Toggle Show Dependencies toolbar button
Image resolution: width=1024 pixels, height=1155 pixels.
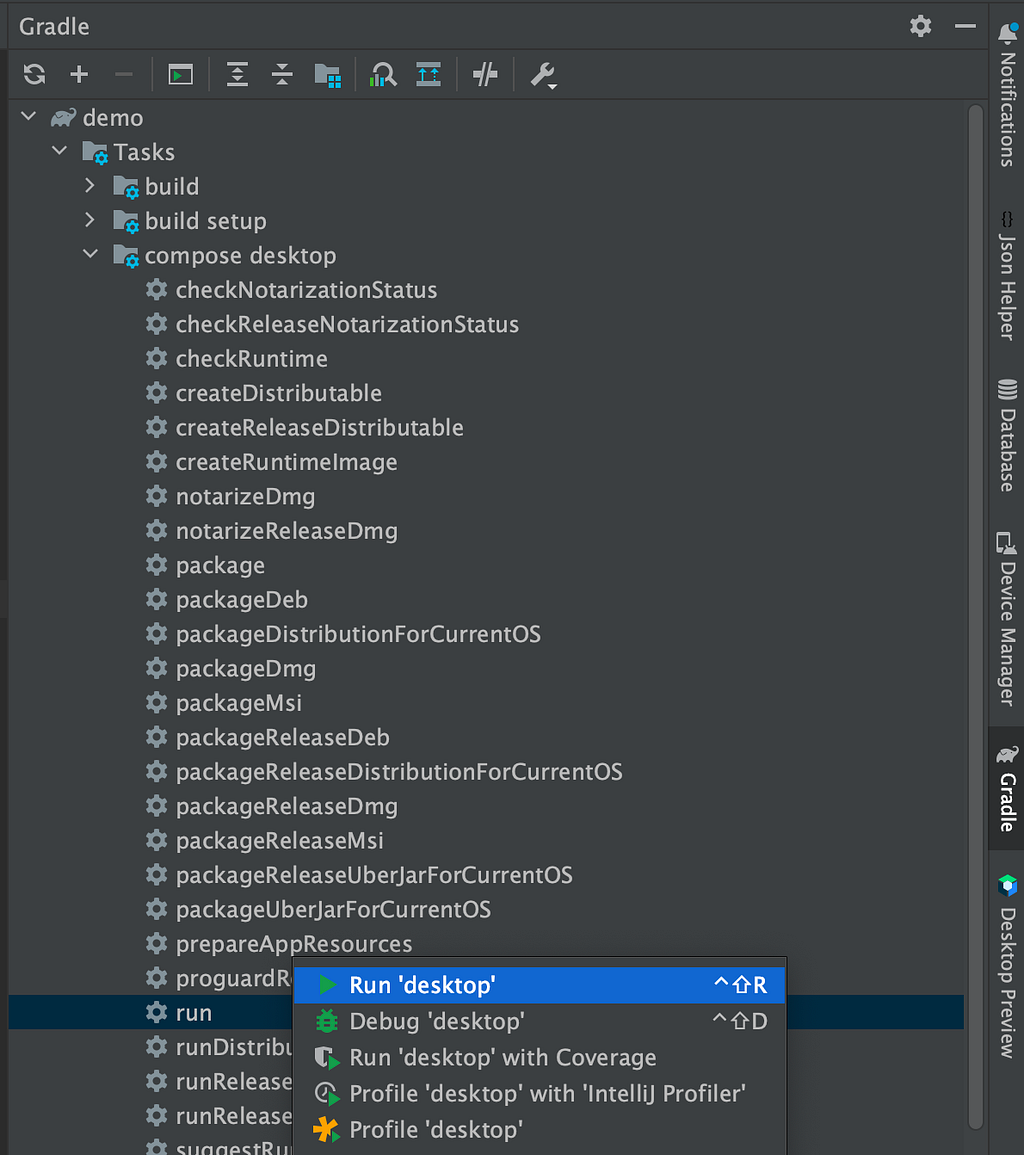pos(327,75)
